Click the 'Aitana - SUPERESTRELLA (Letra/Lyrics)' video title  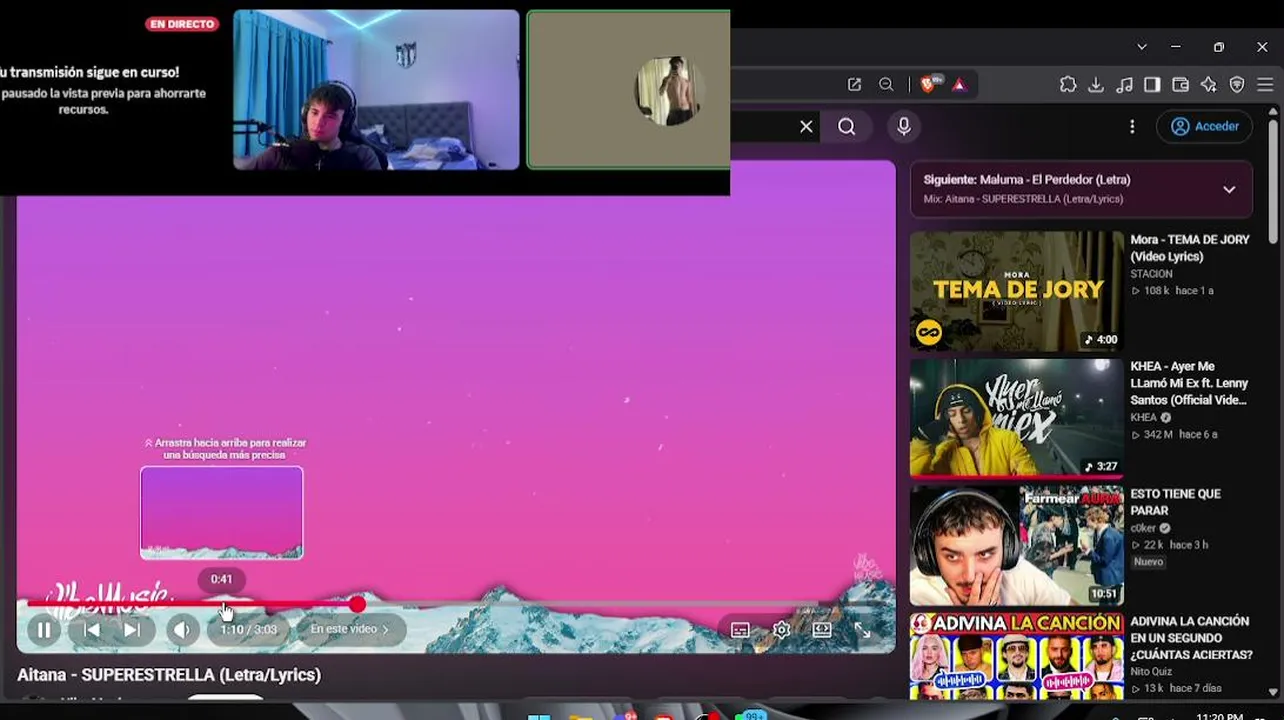coord(169,675)
